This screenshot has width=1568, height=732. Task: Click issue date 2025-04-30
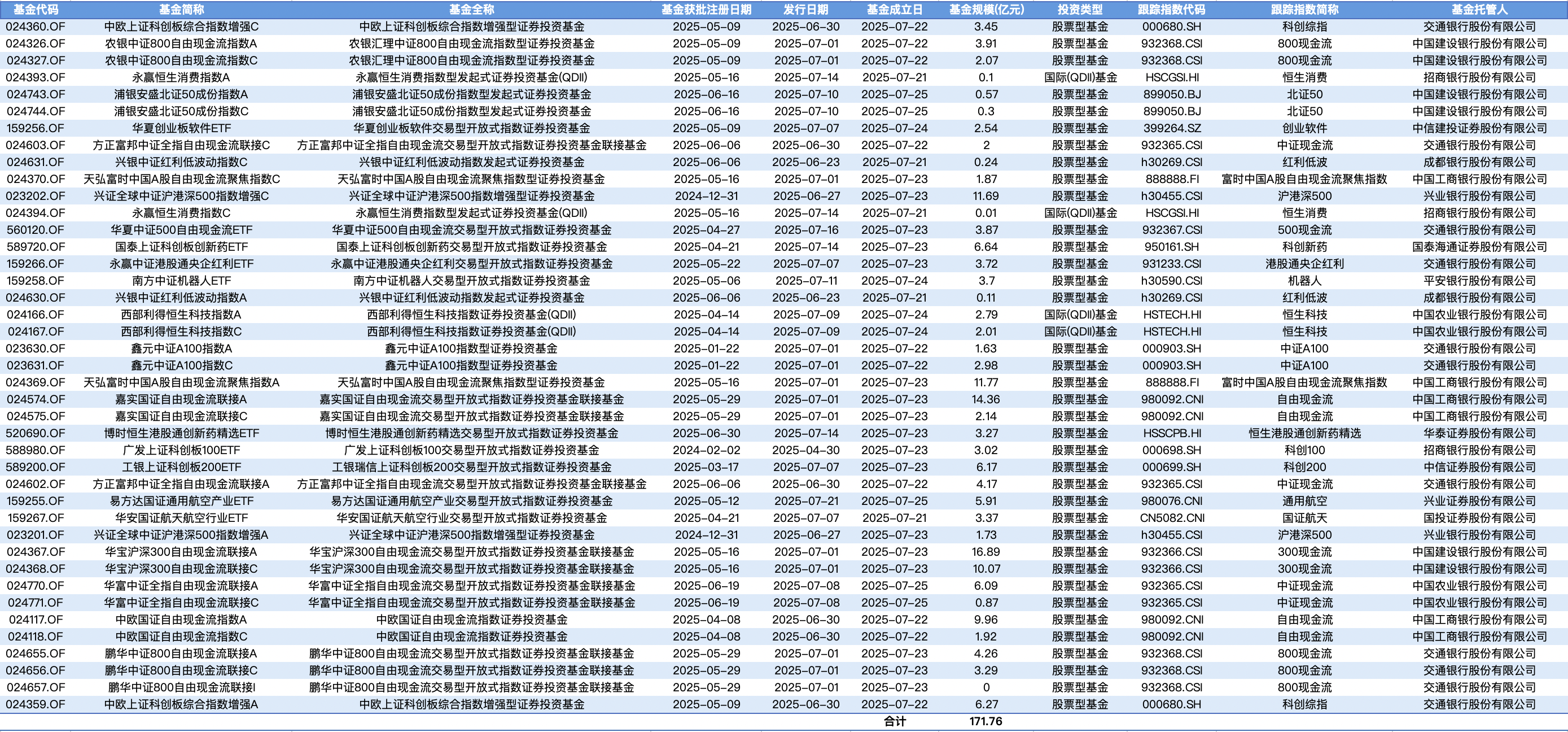(806, 450)
